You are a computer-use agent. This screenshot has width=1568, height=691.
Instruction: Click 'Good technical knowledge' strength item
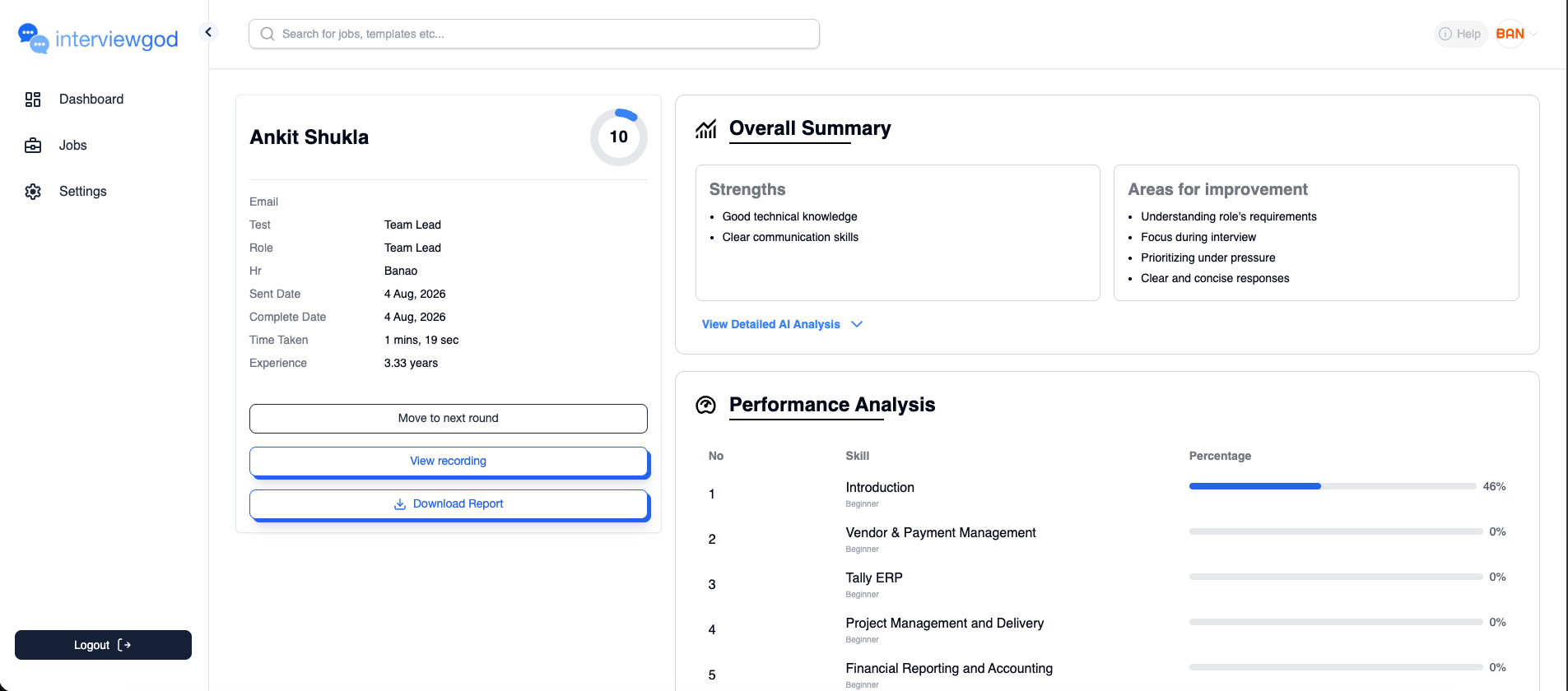(790, 216)
